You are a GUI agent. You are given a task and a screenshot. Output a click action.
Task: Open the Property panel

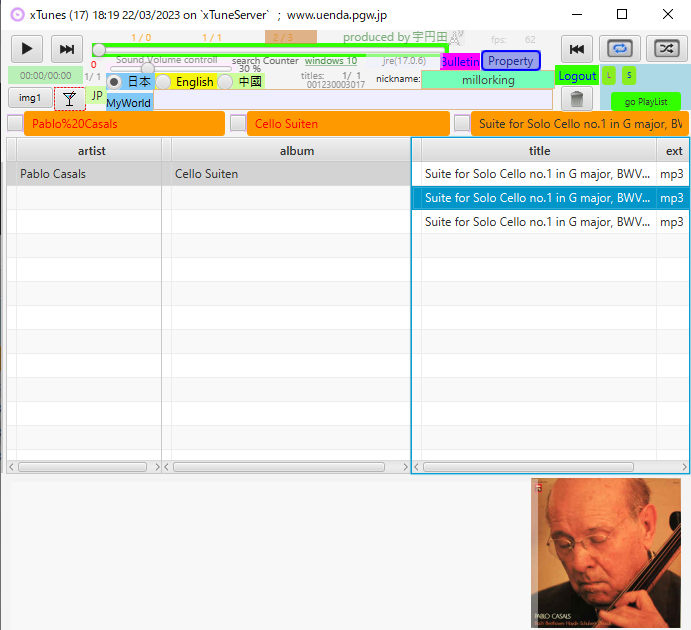tap(510, 61)
